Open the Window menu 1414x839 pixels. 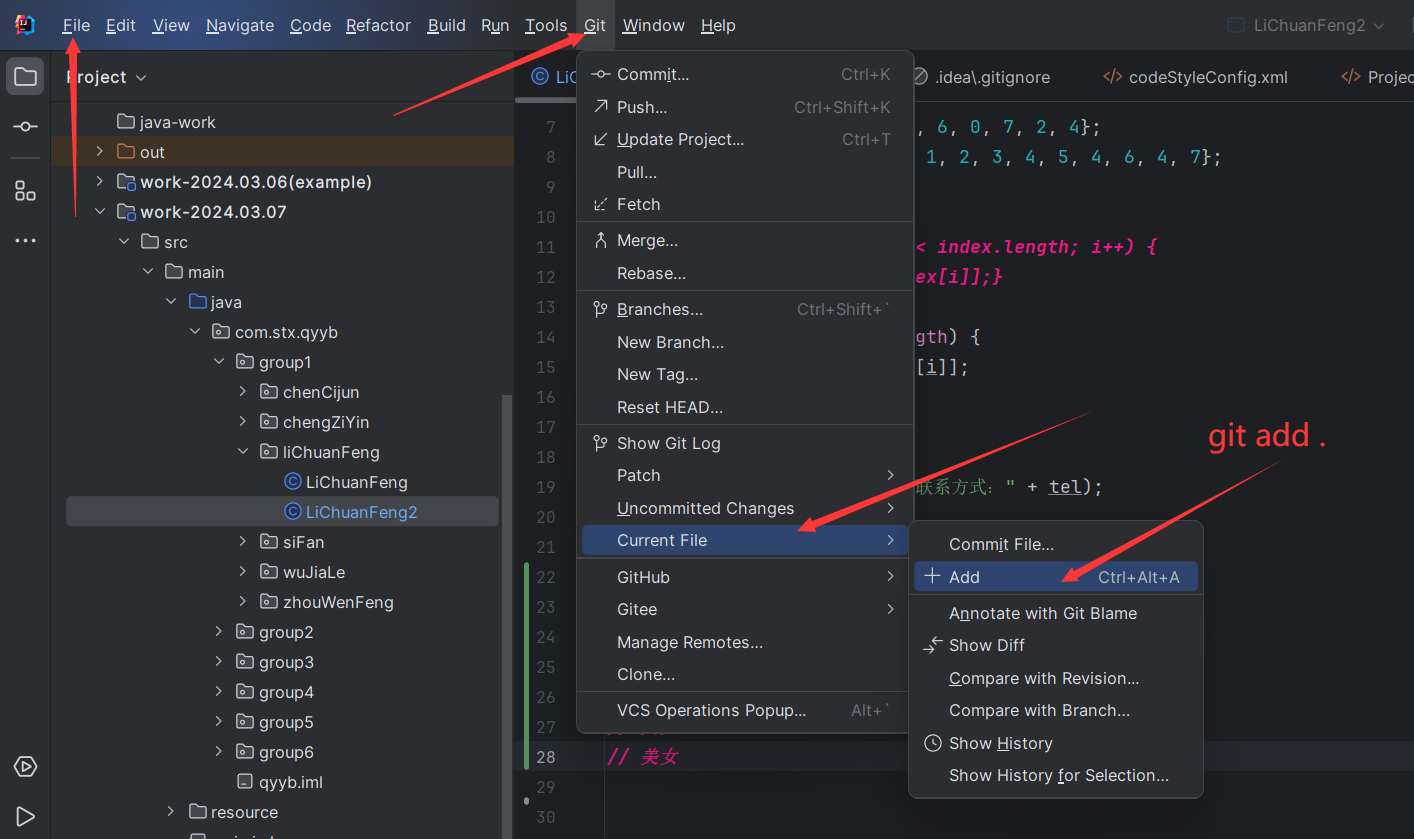[653, 25]
